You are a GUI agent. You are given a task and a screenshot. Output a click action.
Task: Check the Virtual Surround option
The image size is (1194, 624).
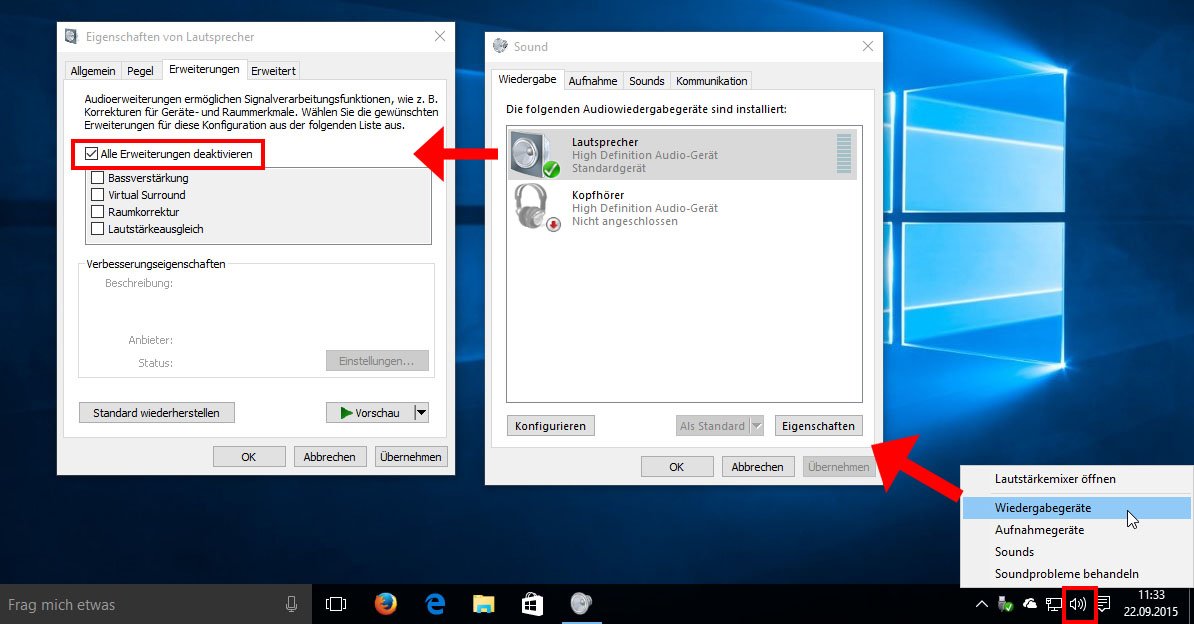pyautogui.click(x=97, y=195)
